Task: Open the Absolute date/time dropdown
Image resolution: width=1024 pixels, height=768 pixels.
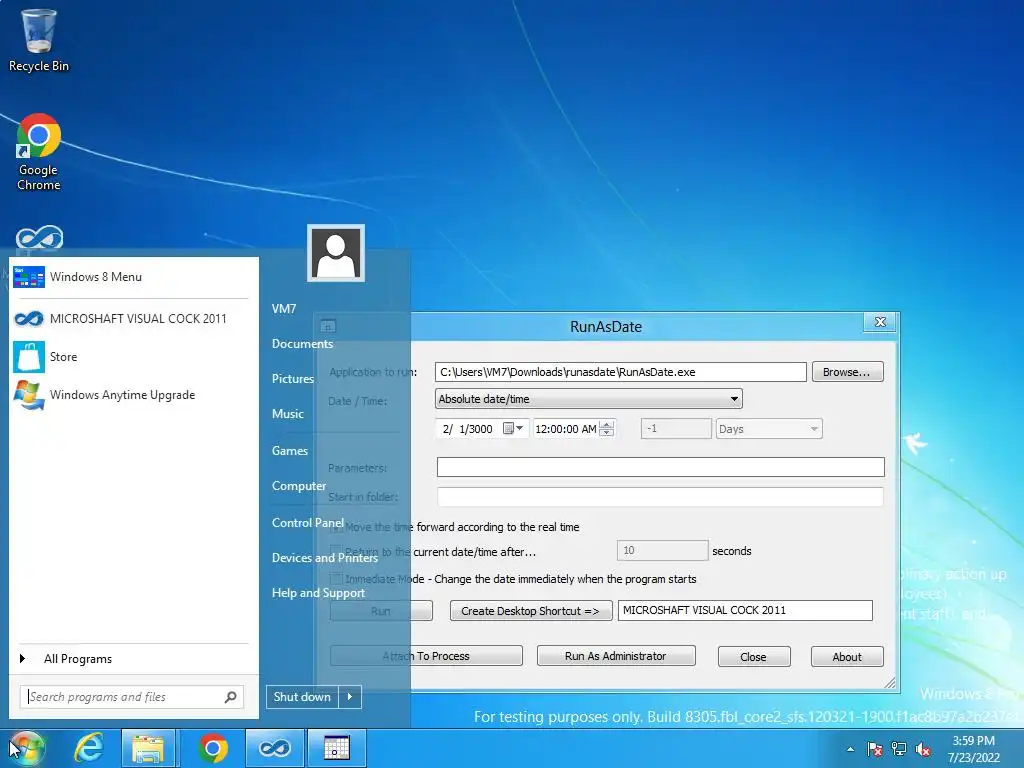Action: (588, 399)
